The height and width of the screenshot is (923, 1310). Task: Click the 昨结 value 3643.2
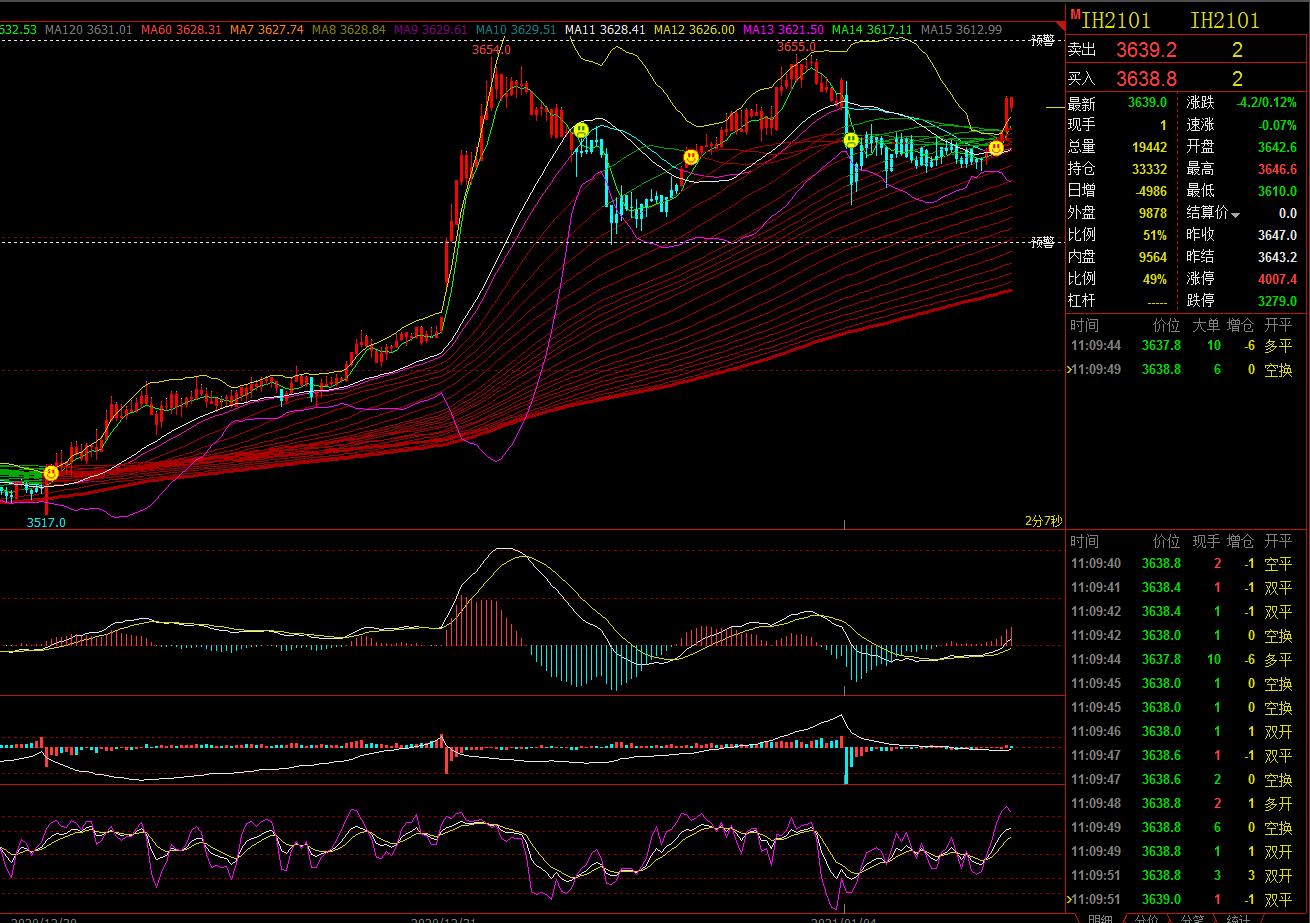coord(1278,257)
